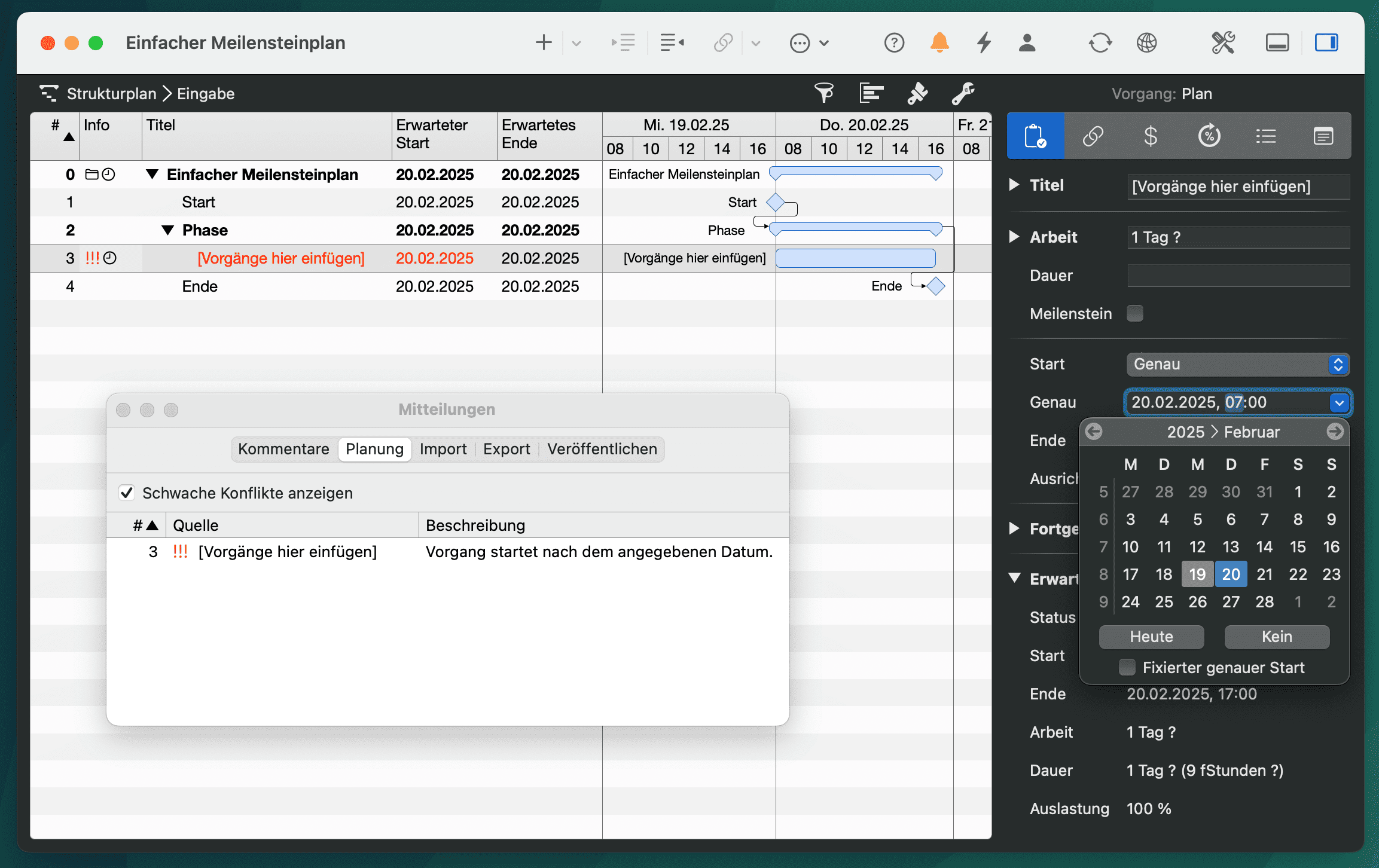Switch to the Kommentare tab
Viewport: 1379px width, 868px height.
[x=283, y=449]
